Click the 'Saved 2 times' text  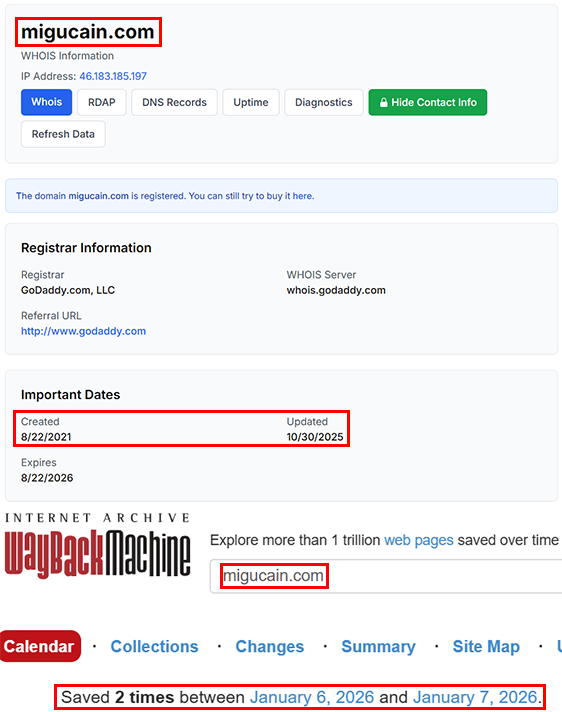(x=118, y=697)
